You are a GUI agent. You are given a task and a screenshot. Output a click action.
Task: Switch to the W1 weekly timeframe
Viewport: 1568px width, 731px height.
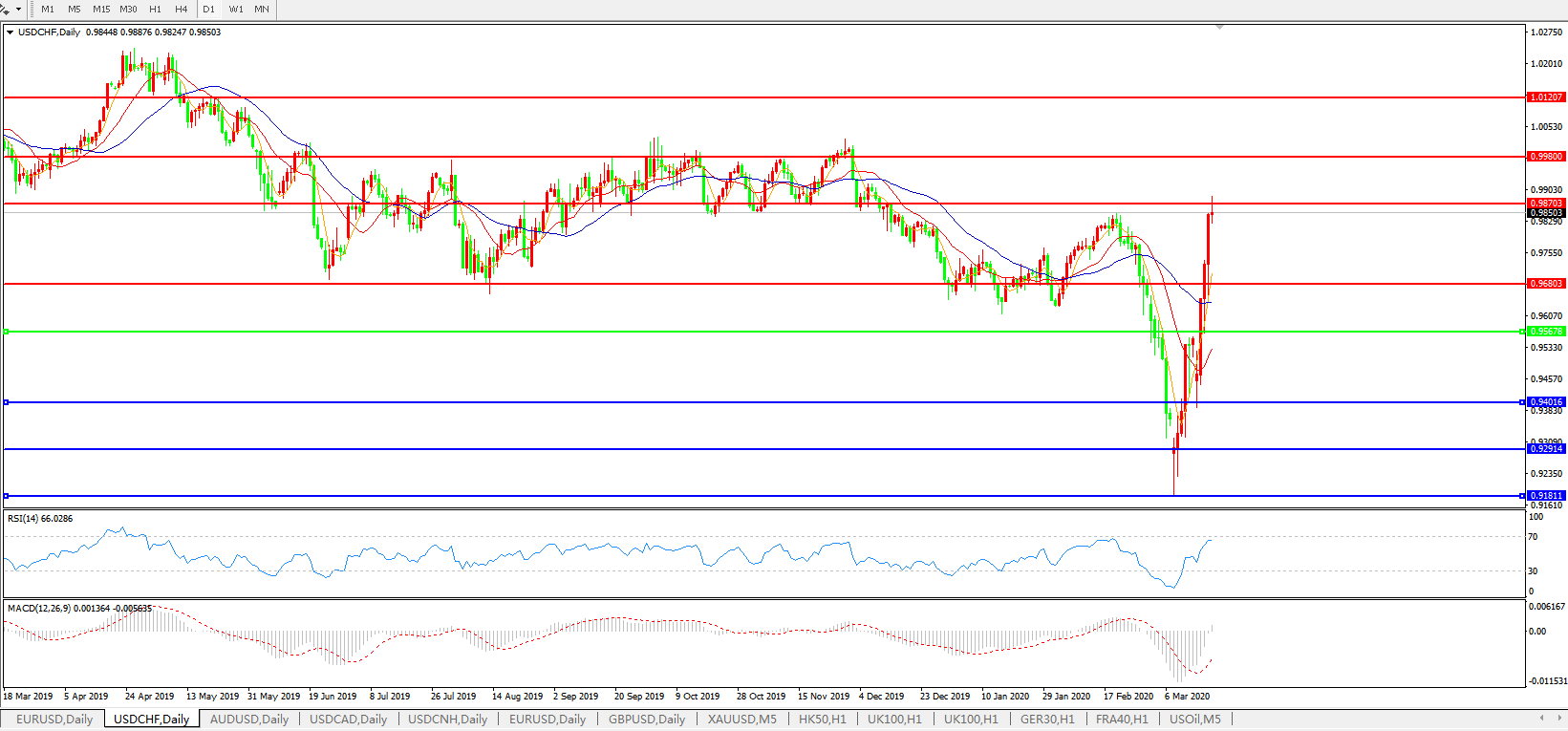pos(236,9)
